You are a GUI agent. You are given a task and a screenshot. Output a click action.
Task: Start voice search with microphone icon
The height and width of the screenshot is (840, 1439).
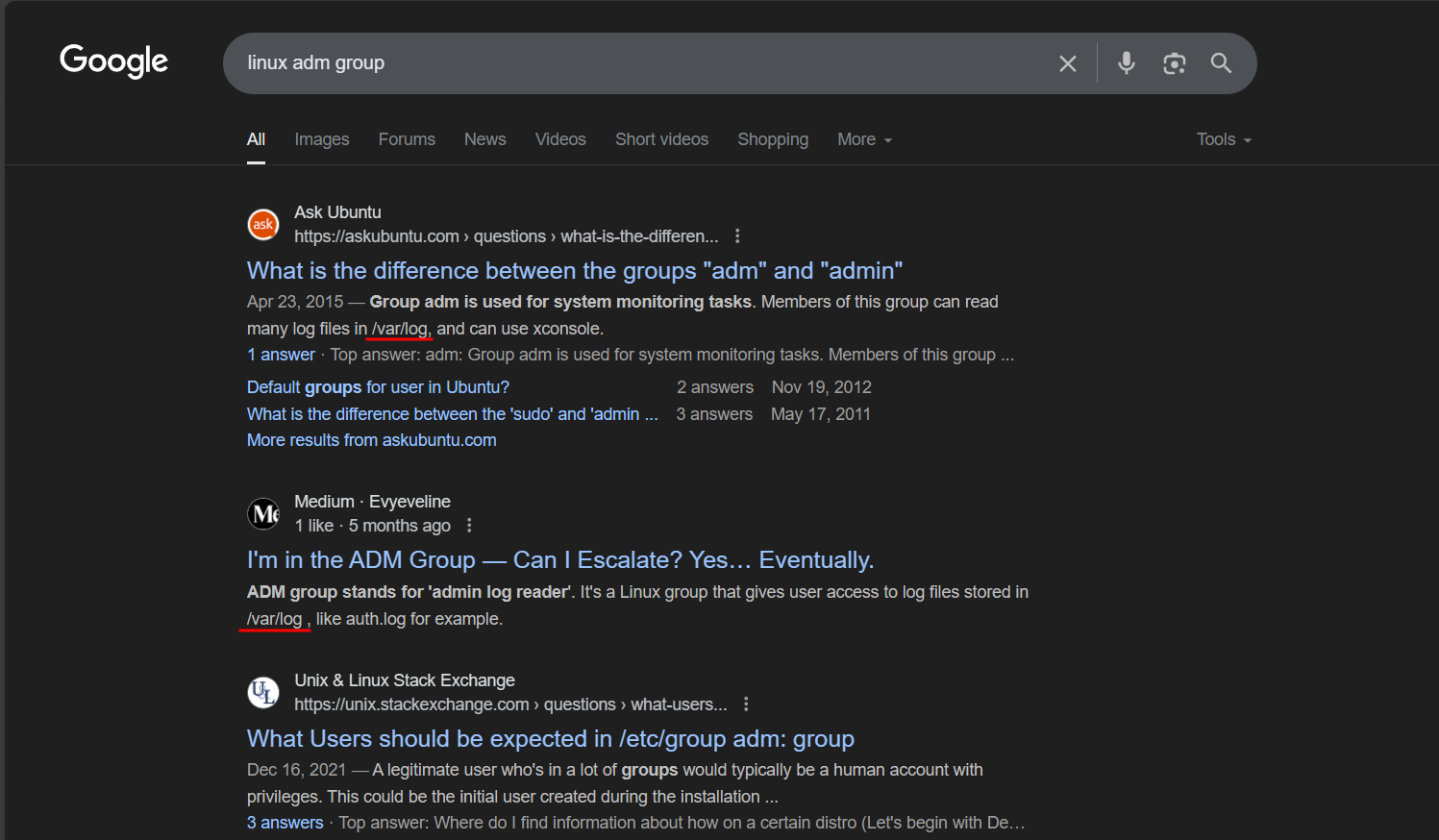tap(1126, 63)
